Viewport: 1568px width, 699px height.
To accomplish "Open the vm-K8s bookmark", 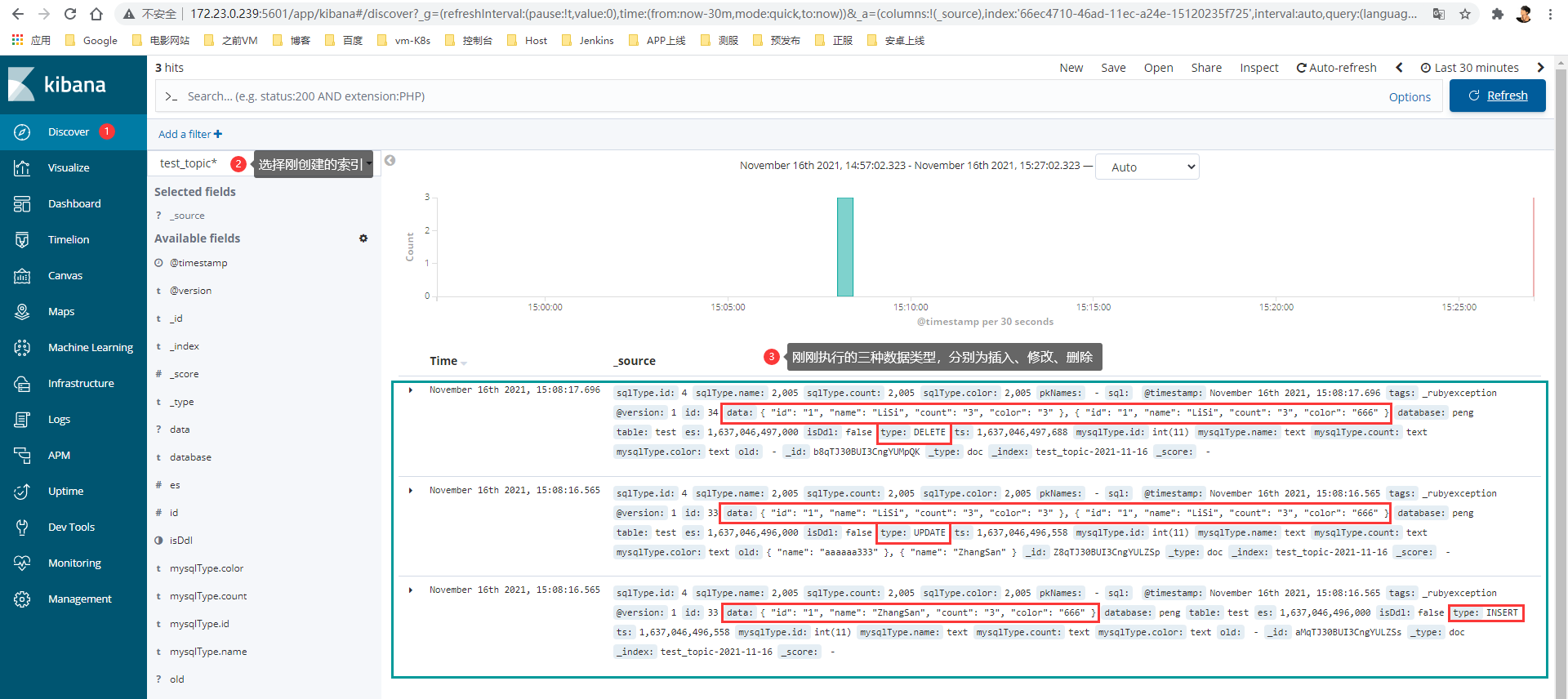I will point(403,40).
